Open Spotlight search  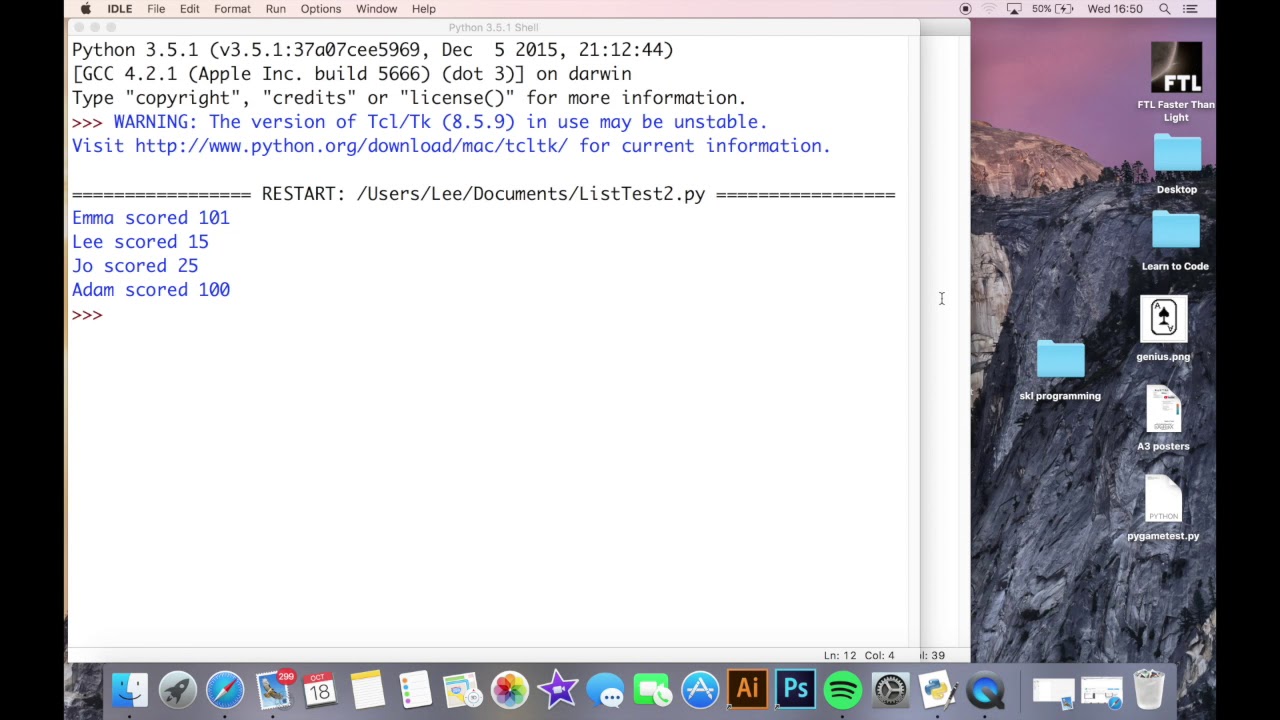click(x=1165, y=9)
